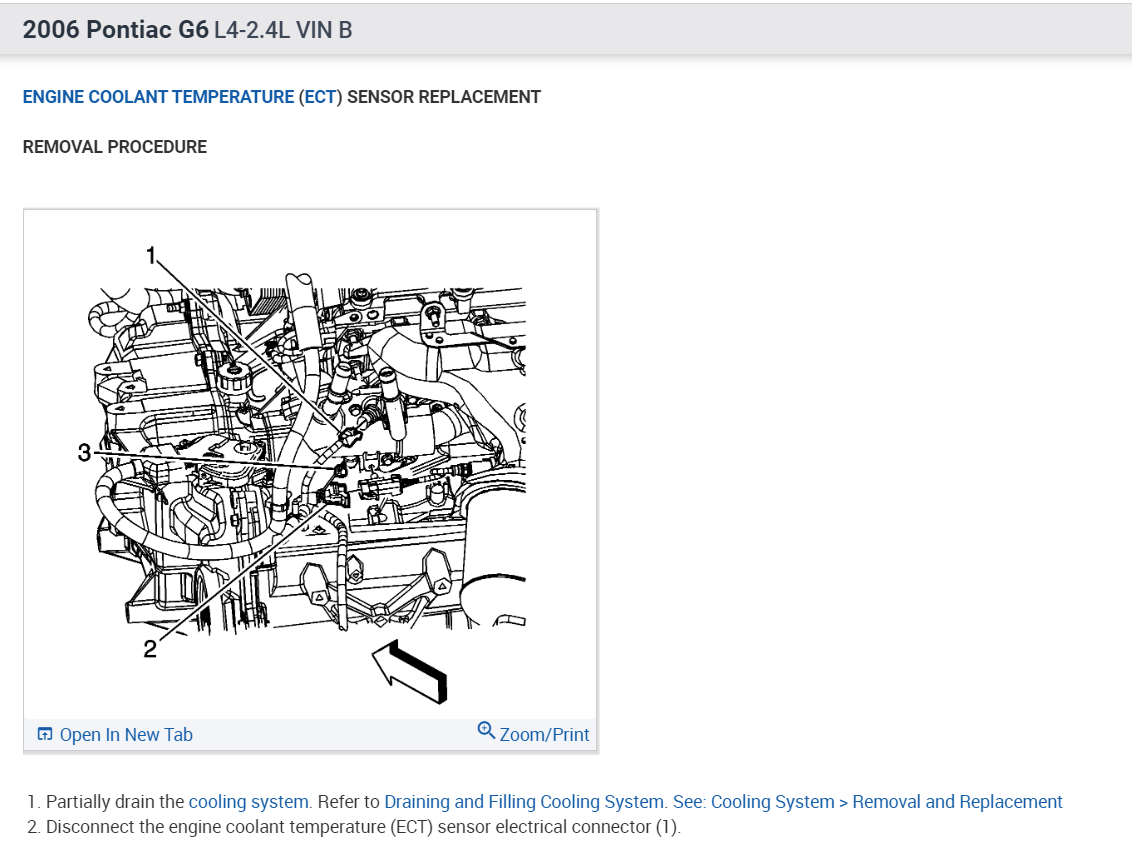Select step 2 Disconnect ECT sensor text
Screen dimensions: 1132x866
coord(363,827)
